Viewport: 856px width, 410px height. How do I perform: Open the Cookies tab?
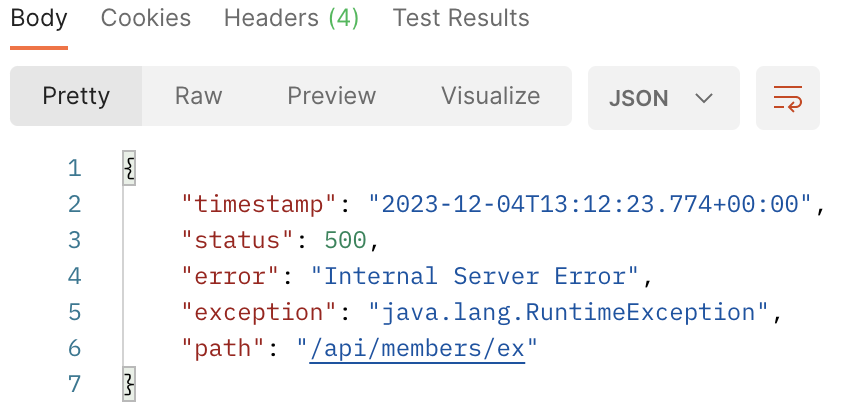point(146,19)
